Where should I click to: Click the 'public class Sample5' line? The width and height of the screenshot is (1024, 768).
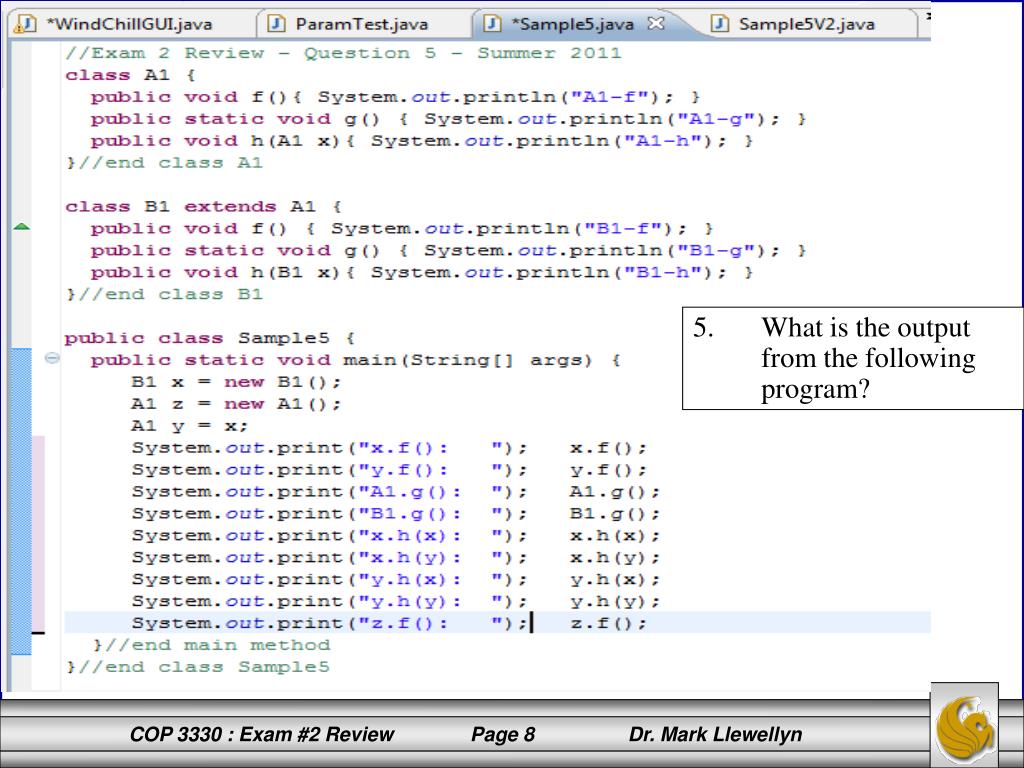(x=210, y=338)
